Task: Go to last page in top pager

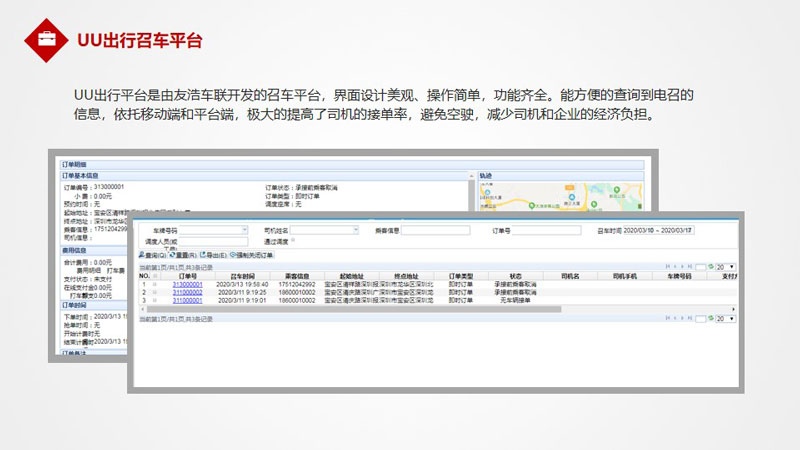Action: (x=690, y=267)
